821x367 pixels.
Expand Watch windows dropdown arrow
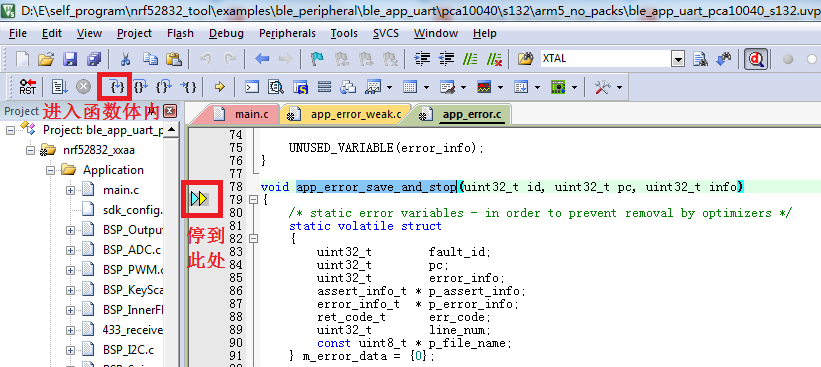point(390,87)
